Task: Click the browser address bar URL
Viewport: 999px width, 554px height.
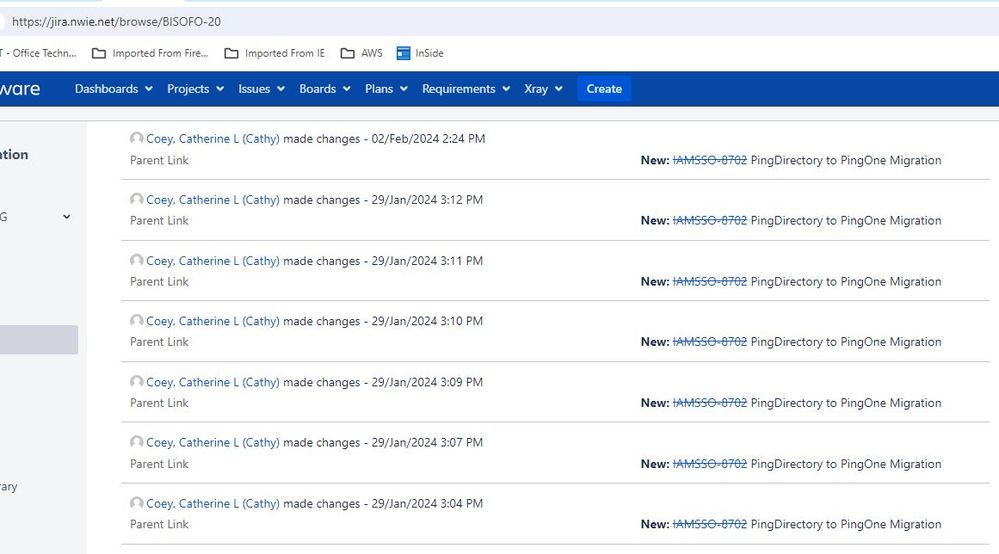Action: click(117, 22)
